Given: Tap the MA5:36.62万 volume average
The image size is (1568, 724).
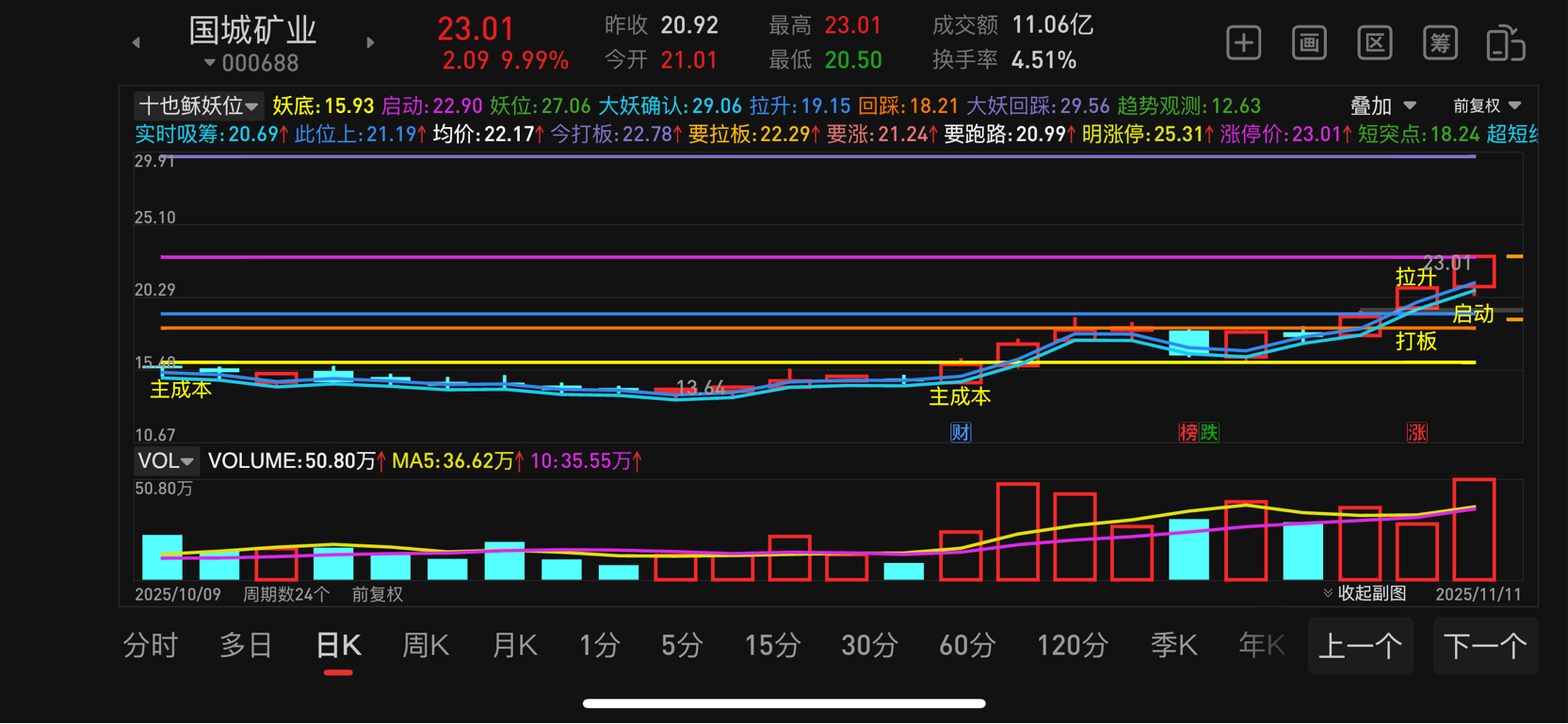Looking at the screenshot, I should pyautogui.click(x=459, y=461).
